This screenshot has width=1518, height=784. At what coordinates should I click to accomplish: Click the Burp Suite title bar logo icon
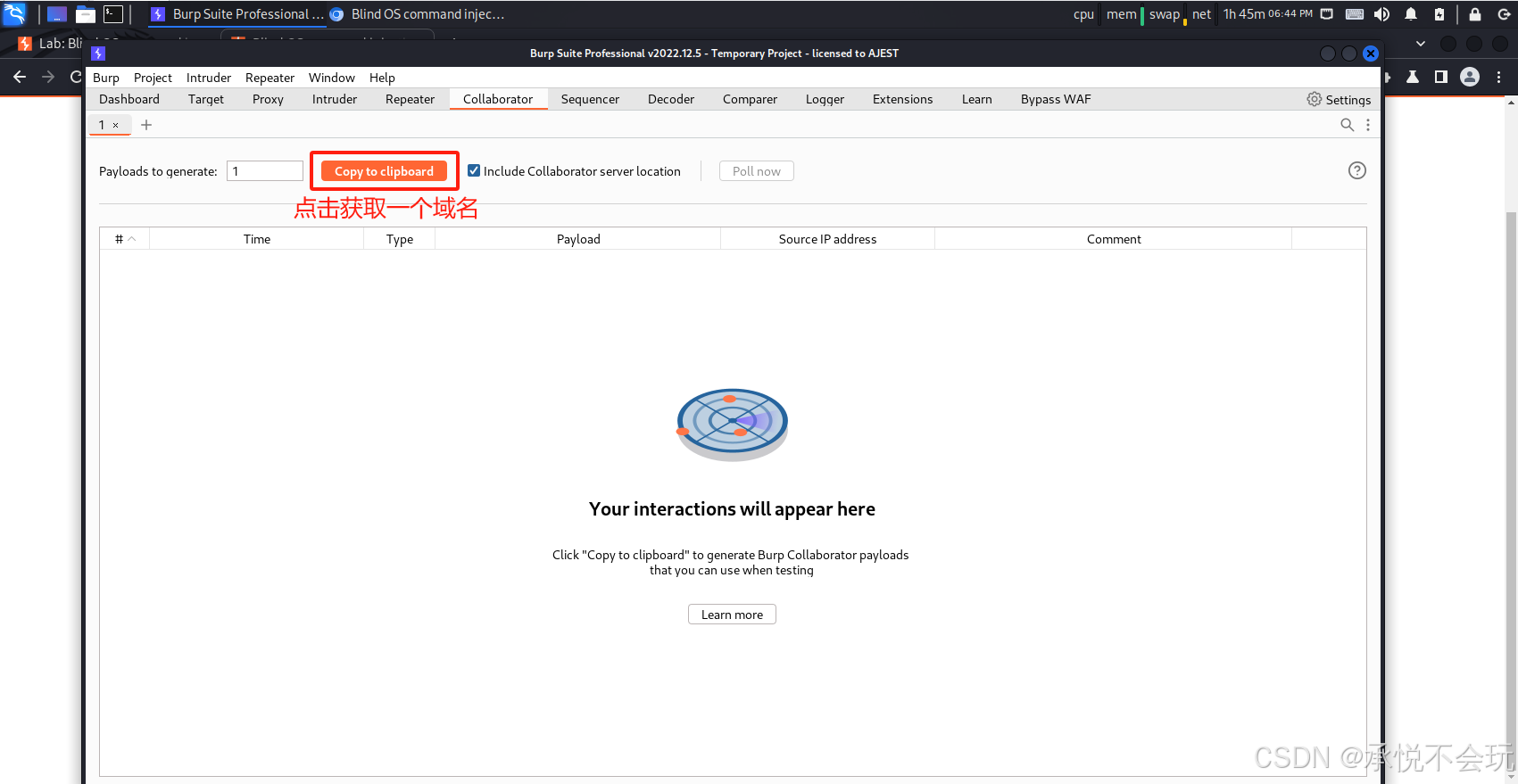point(98,54)
